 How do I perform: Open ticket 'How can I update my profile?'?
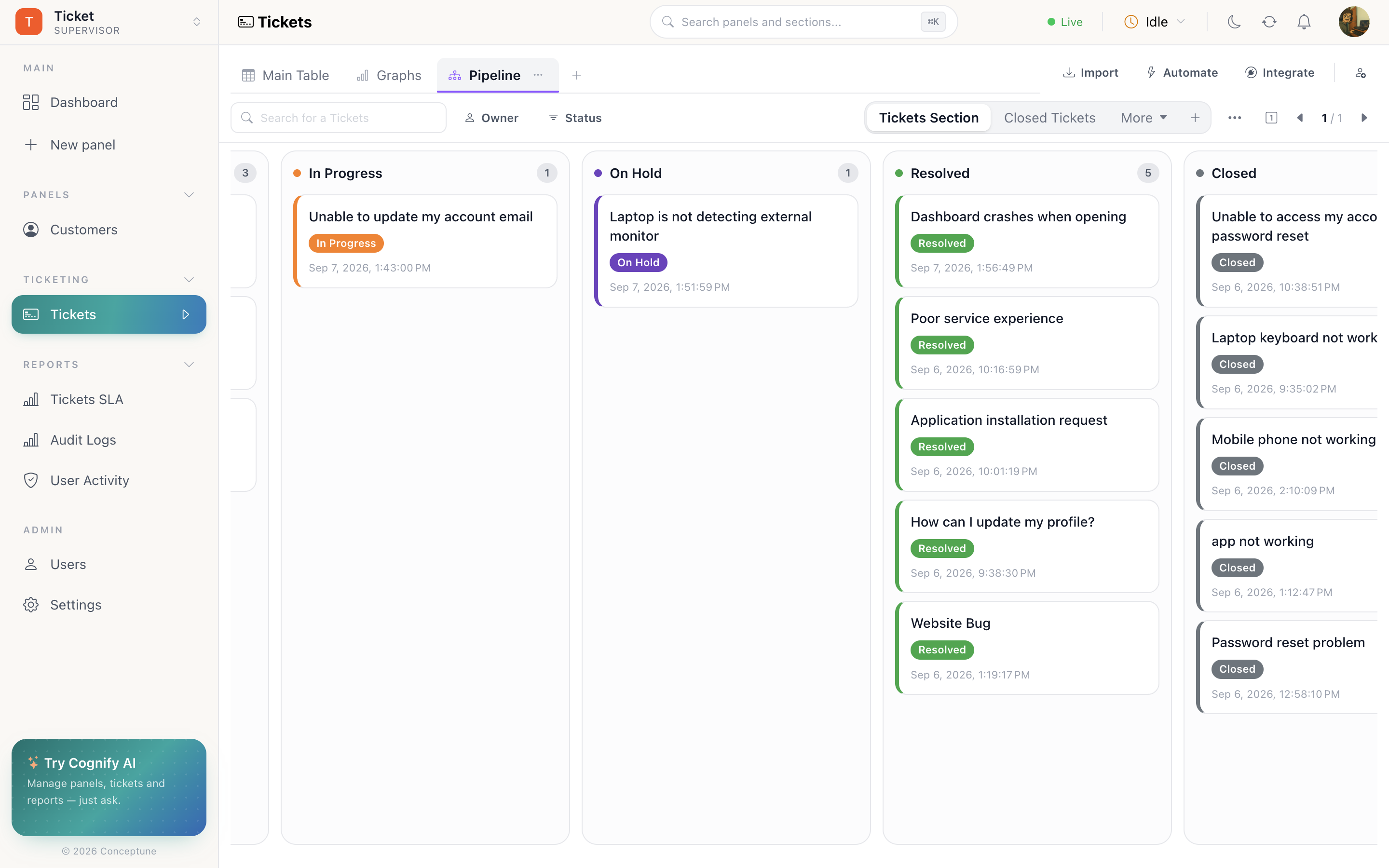click(1027, 546)
